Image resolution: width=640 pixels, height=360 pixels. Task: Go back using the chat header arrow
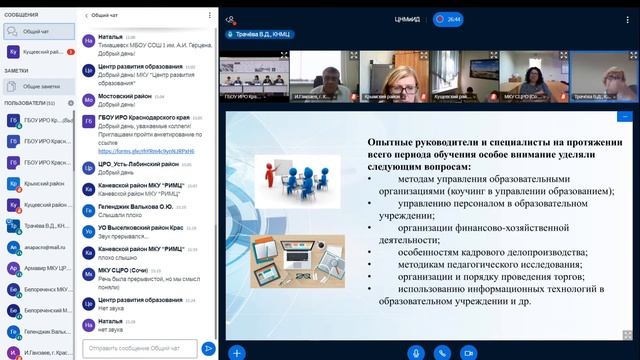(x=86, y=15)
